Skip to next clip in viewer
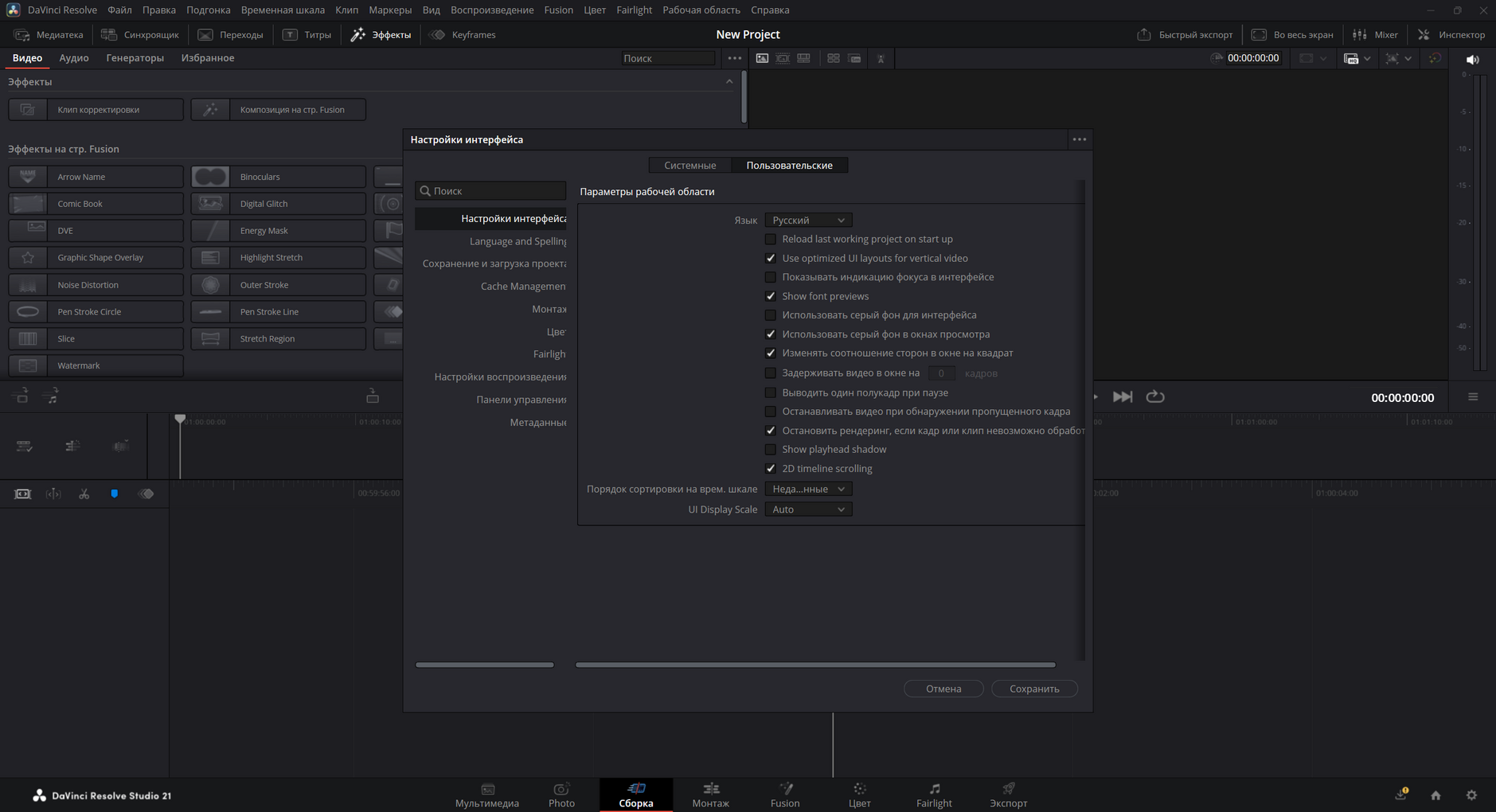This screenshot has height=812, width=1496. tap(1123, 396)
